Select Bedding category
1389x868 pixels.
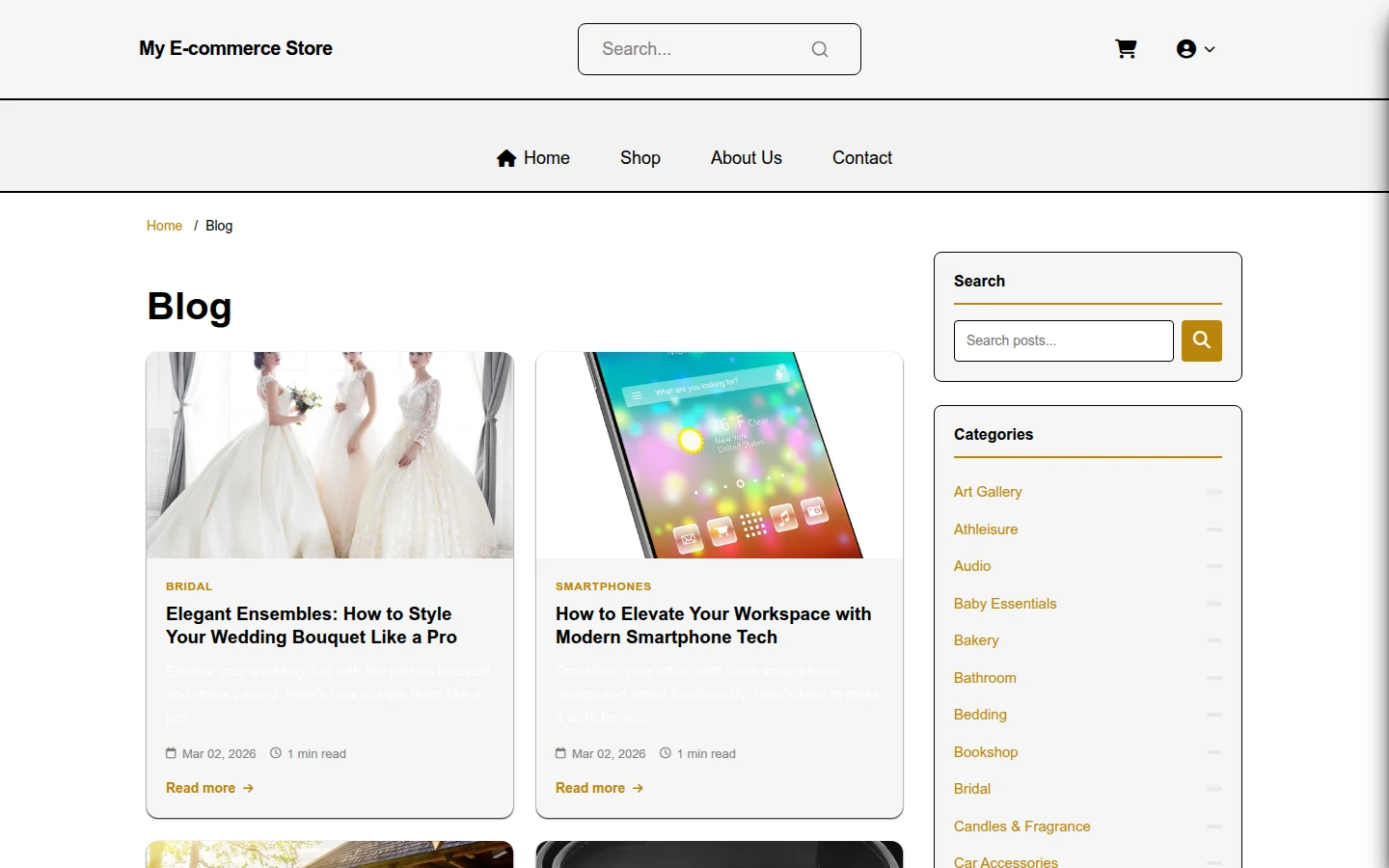point(980,715)
